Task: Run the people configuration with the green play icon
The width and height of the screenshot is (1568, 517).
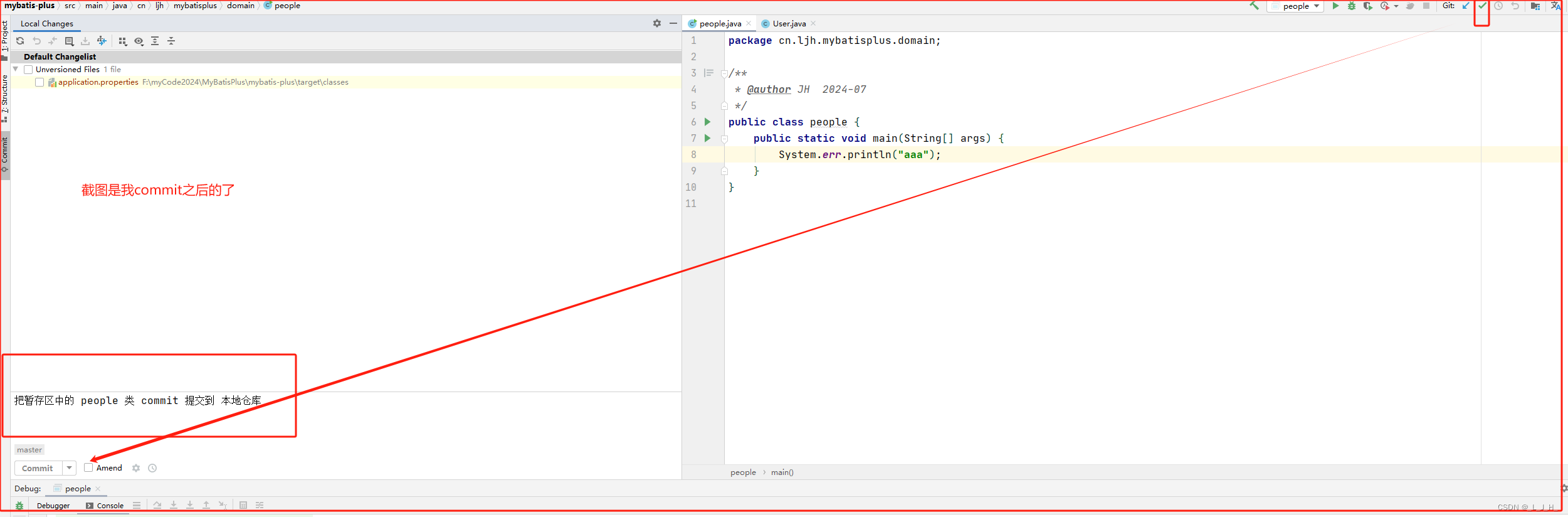Action: pyautogui.click(x=1335, y=6)
